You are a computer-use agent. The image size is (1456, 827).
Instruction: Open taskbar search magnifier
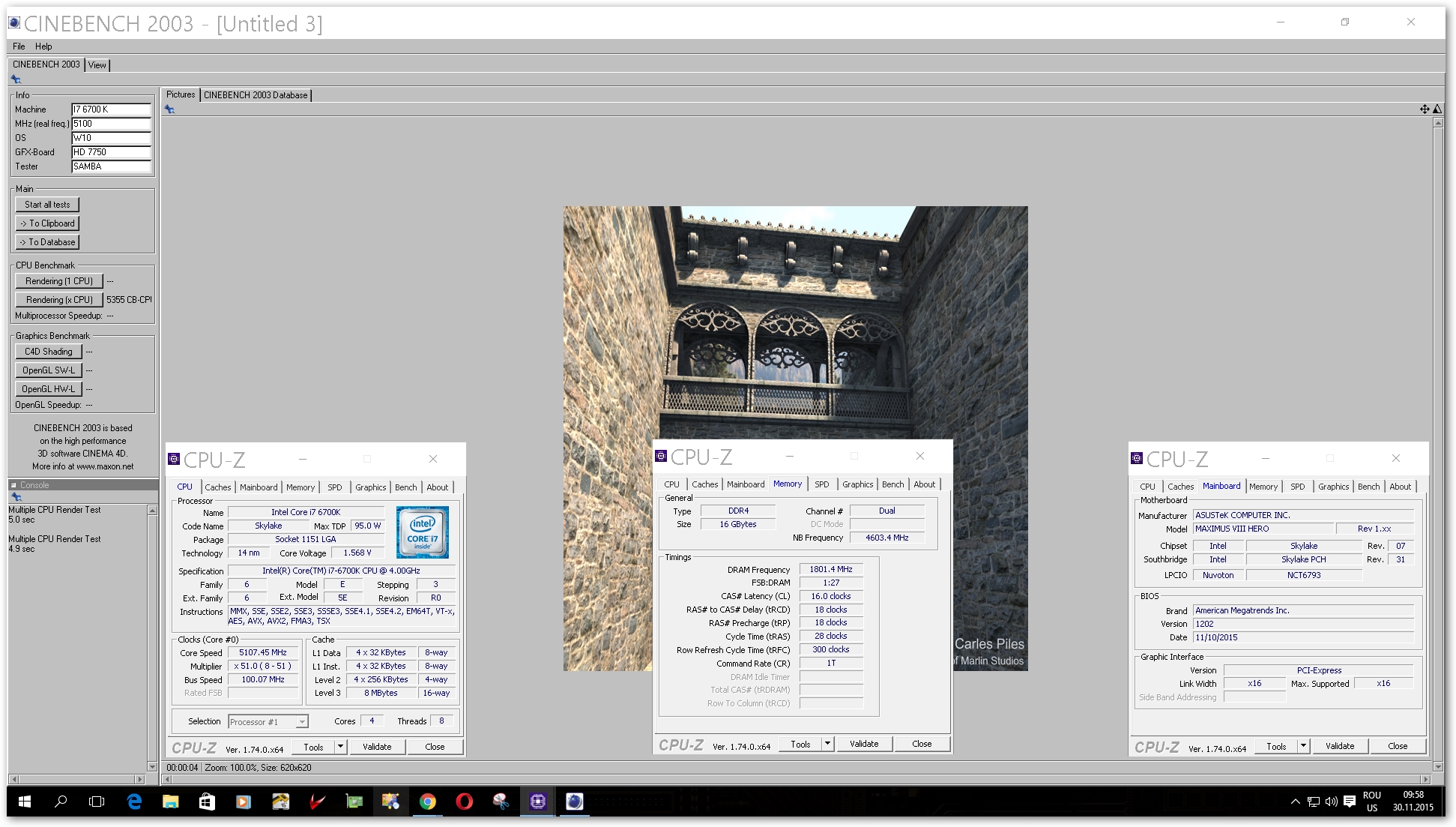pyautogui.click(x=61, y=802)
